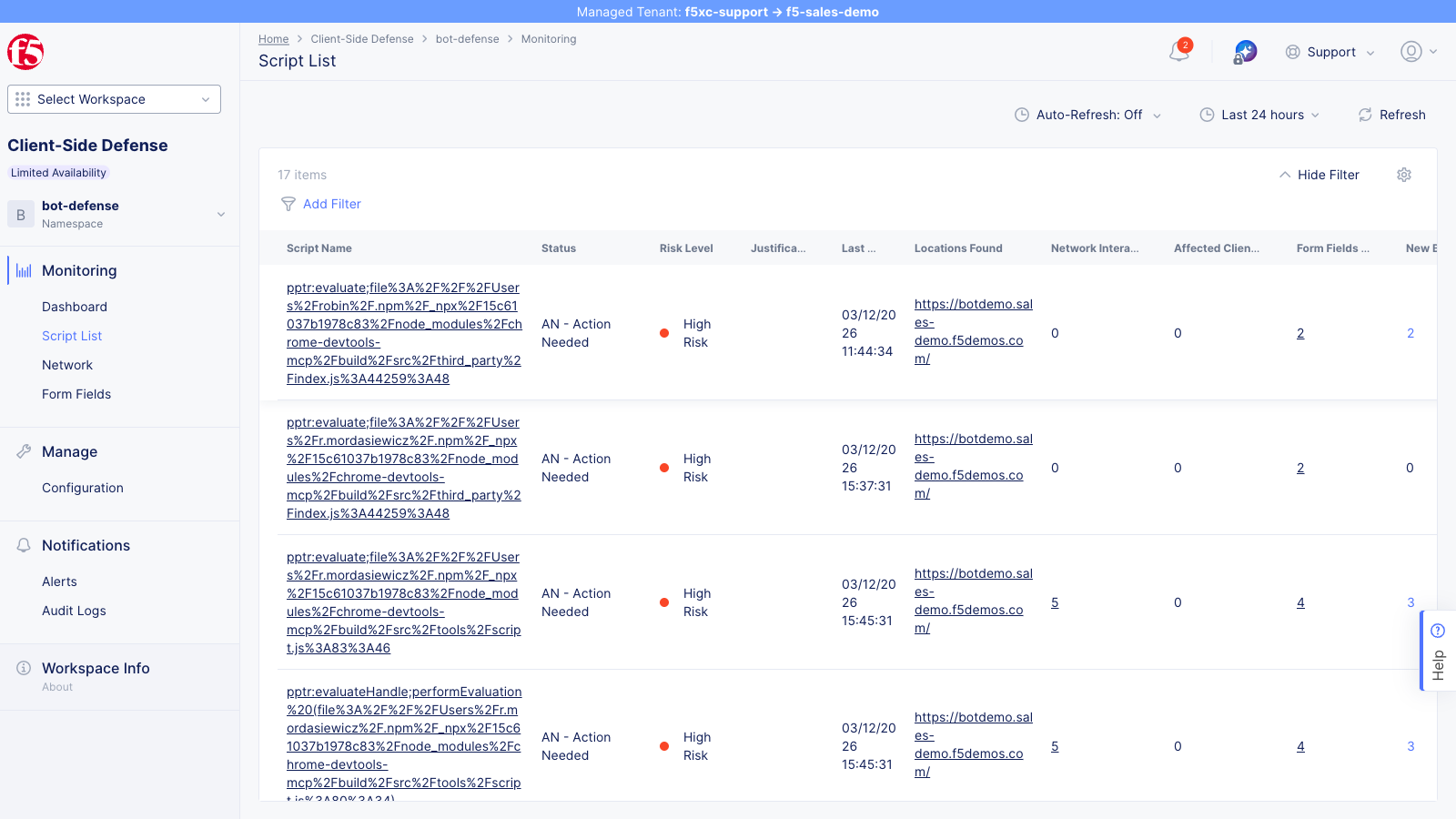This screenshot has width=1456, height=819.
Task: Click the Workspace Info icon
Action: (22, 667)
